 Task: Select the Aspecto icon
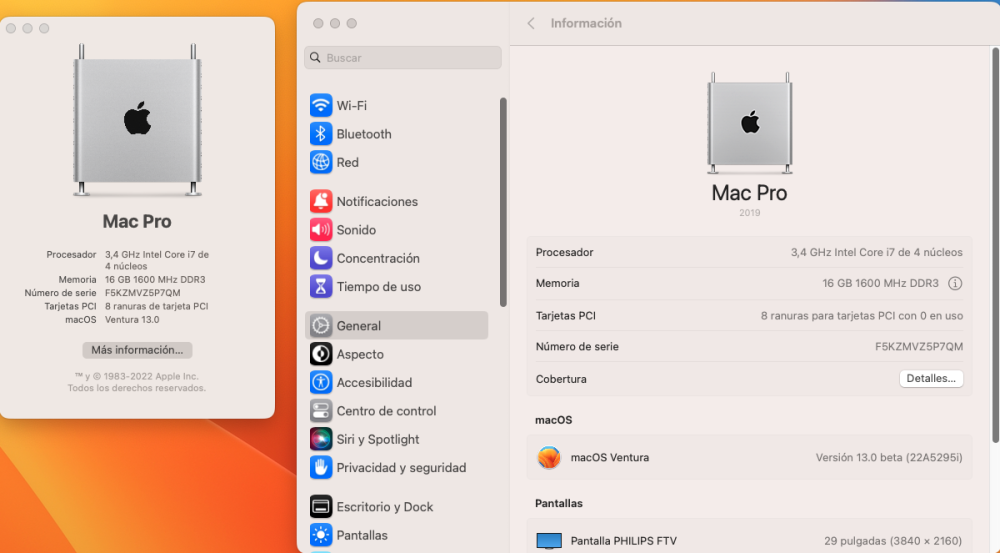321,354
